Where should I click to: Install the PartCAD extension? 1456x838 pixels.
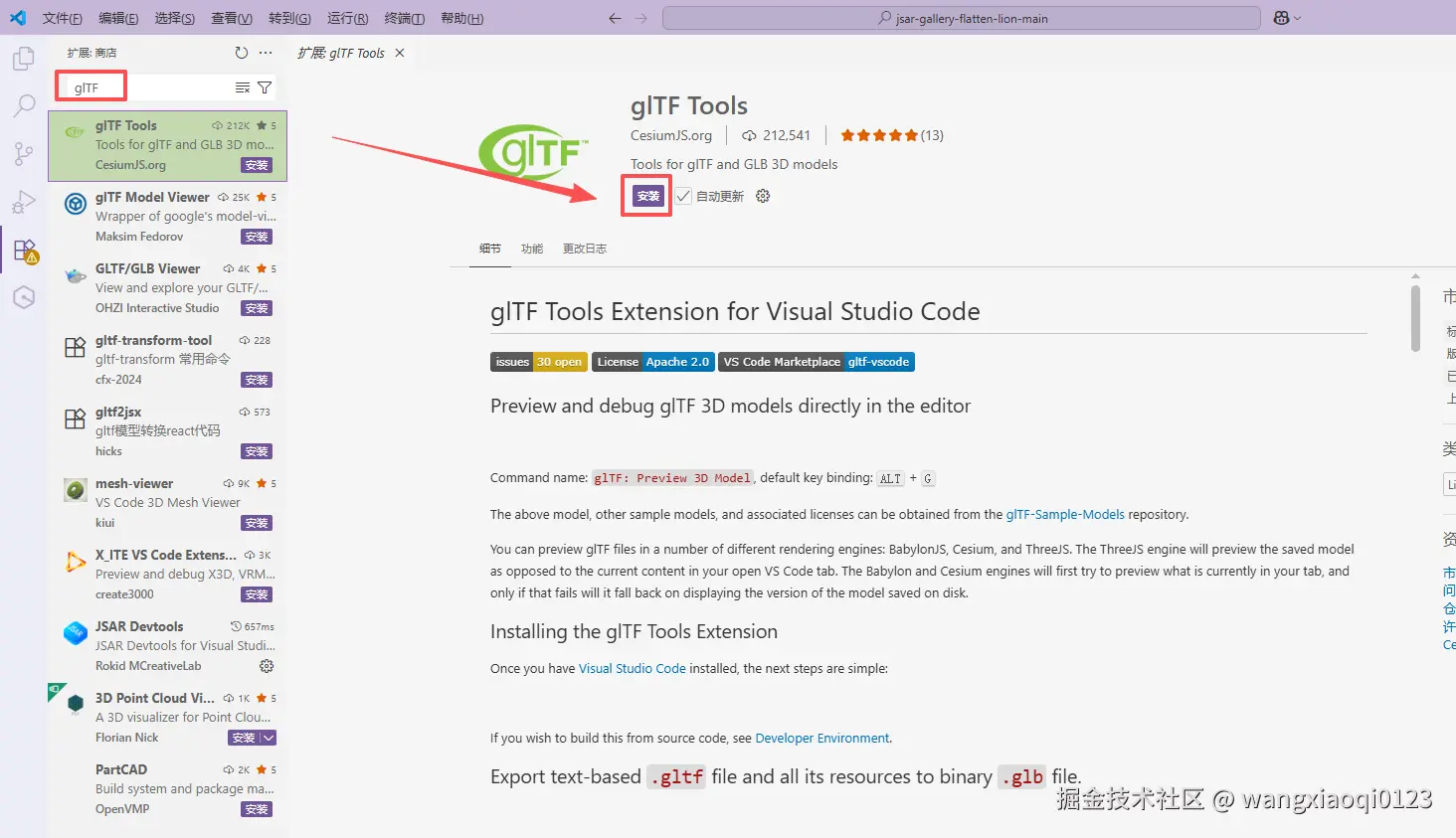click(257, 809)
